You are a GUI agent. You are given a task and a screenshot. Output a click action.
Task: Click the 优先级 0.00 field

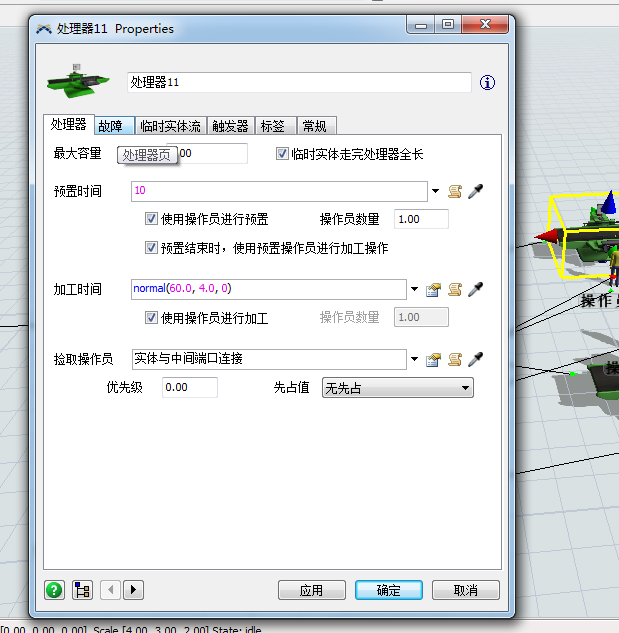click(x=190, y=388)
